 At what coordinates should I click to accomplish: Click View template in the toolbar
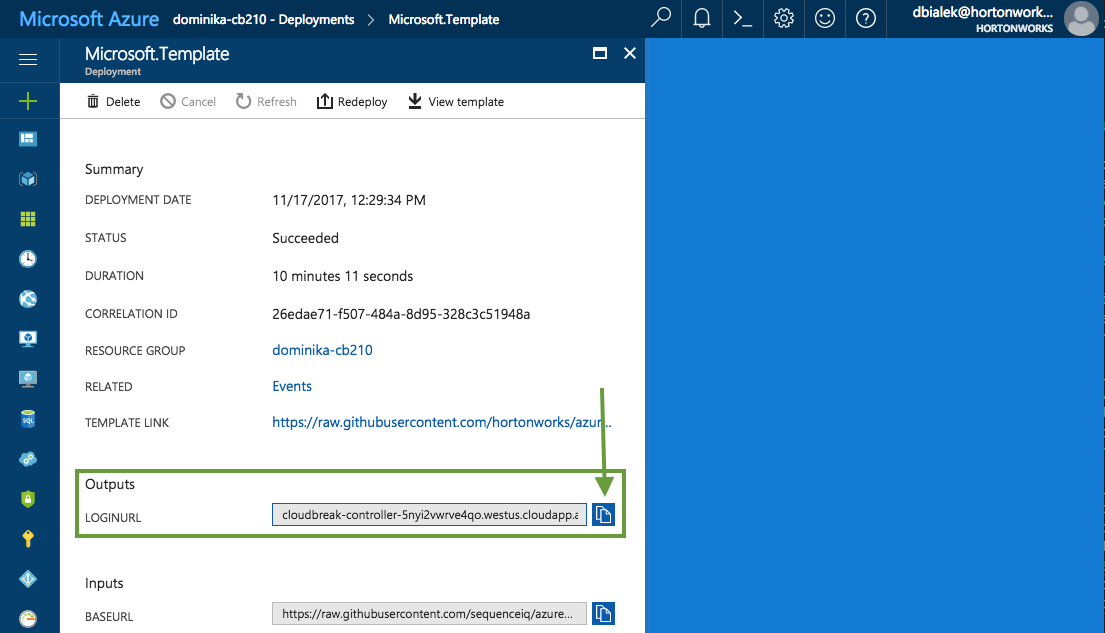(x=455, y=101)
